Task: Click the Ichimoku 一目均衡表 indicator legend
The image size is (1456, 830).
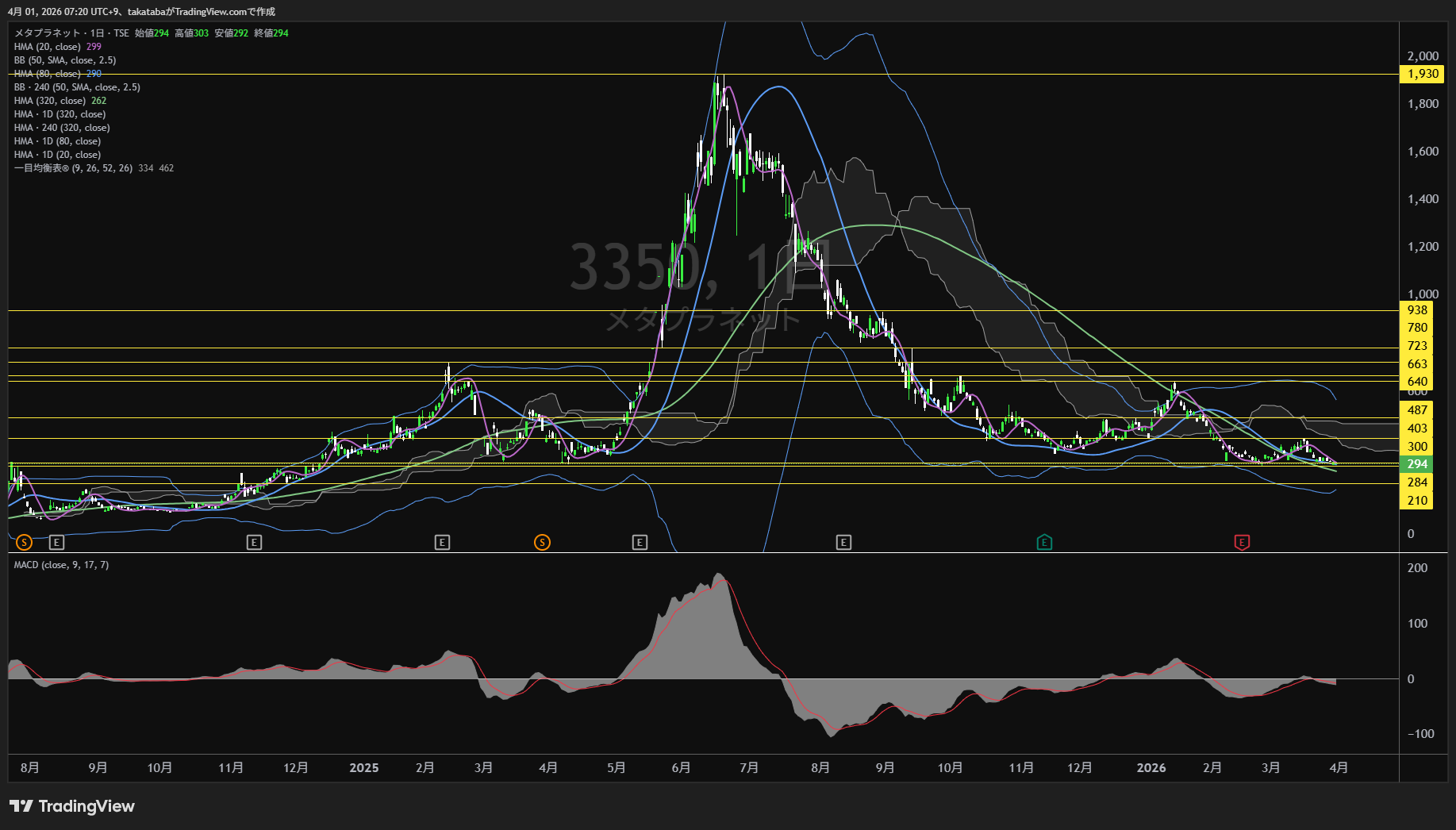Action: click(x=73, y=168)
